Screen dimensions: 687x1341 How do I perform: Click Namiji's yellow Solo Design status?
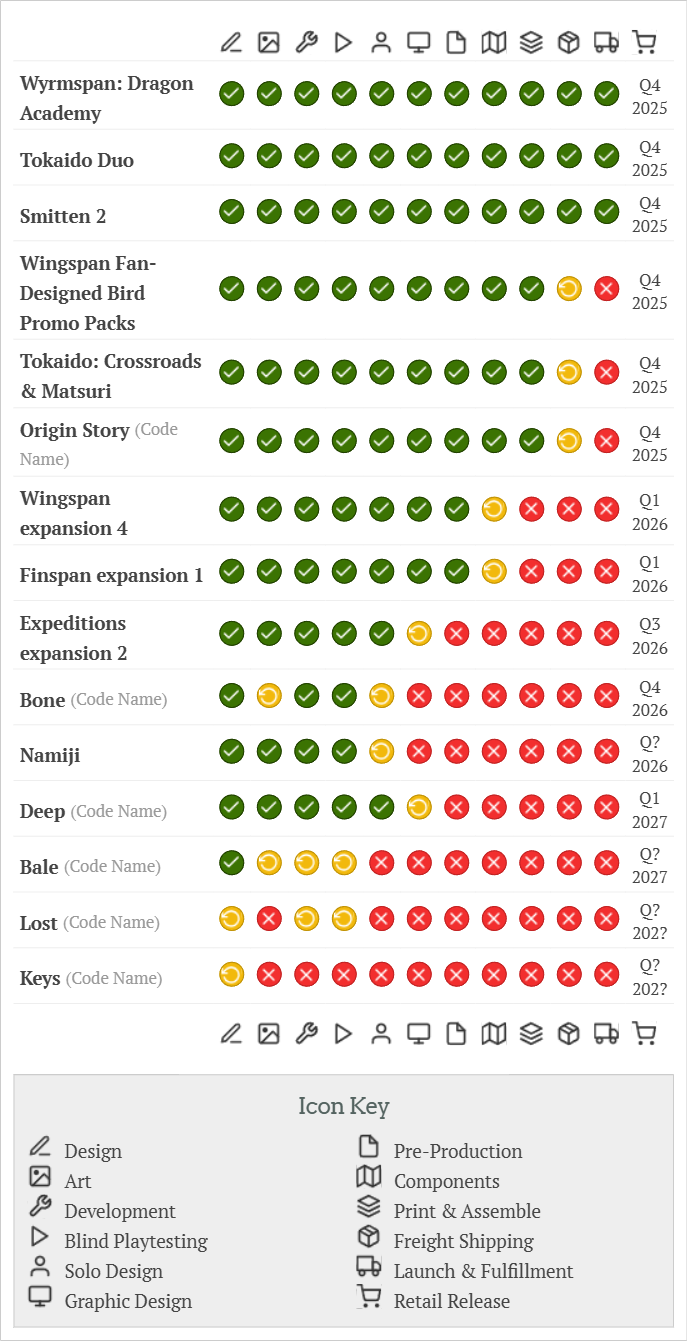pyautogui.click(x=381, y=751)
